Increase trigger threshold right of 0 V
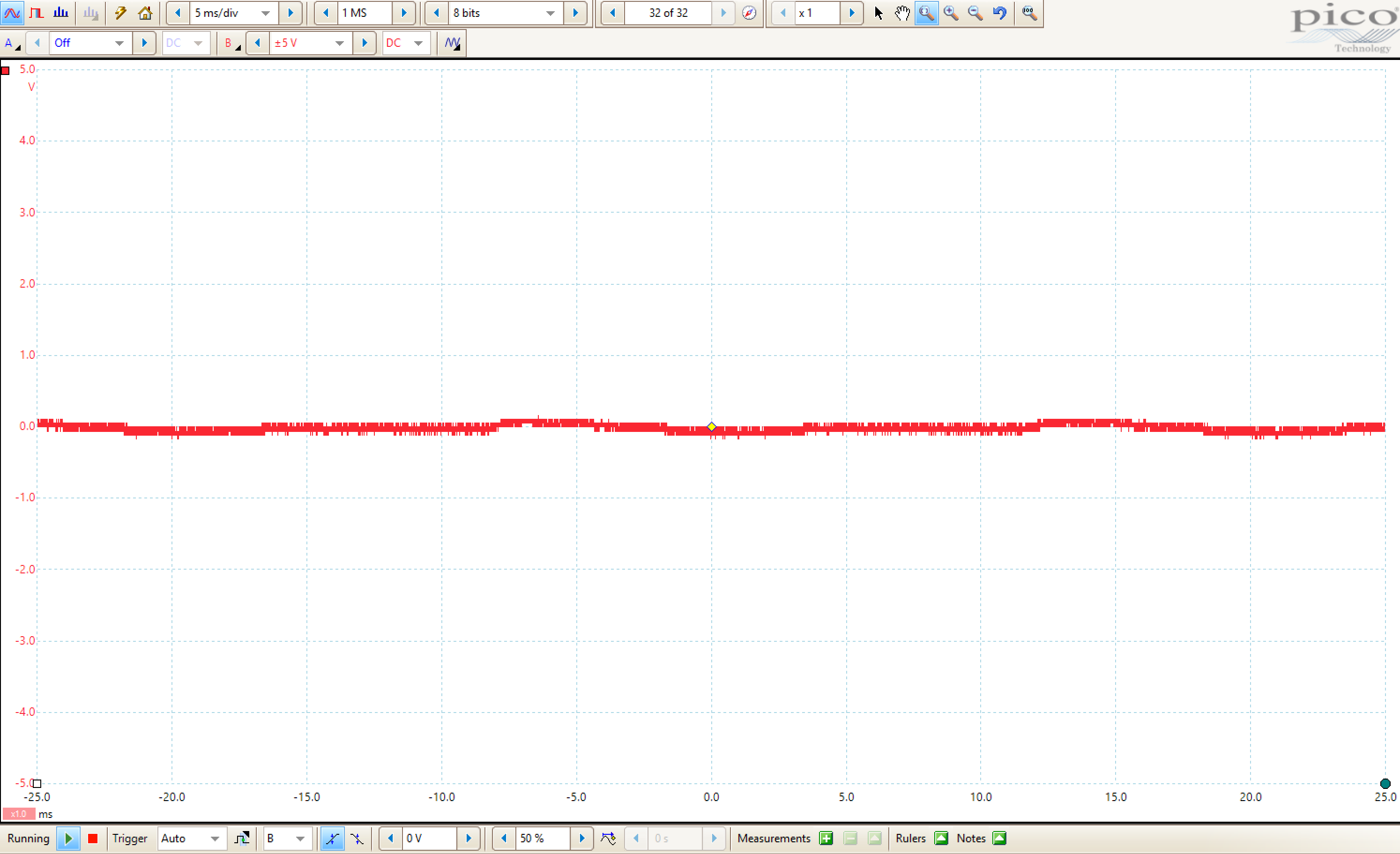This screenshot has height=854, width=1400. click(x=468, y=838)
